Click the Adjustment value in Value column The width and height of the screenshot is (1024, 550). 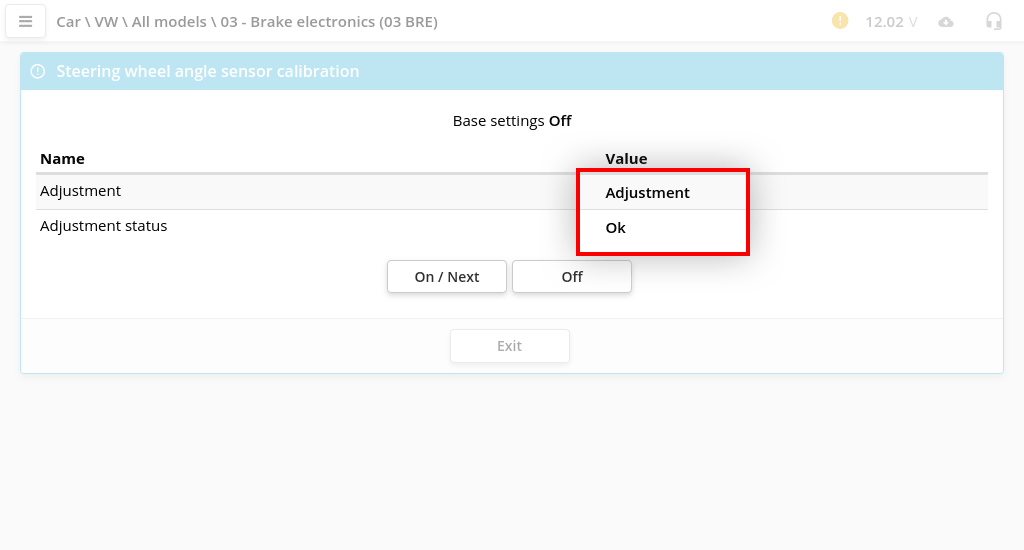click(647, 193)
